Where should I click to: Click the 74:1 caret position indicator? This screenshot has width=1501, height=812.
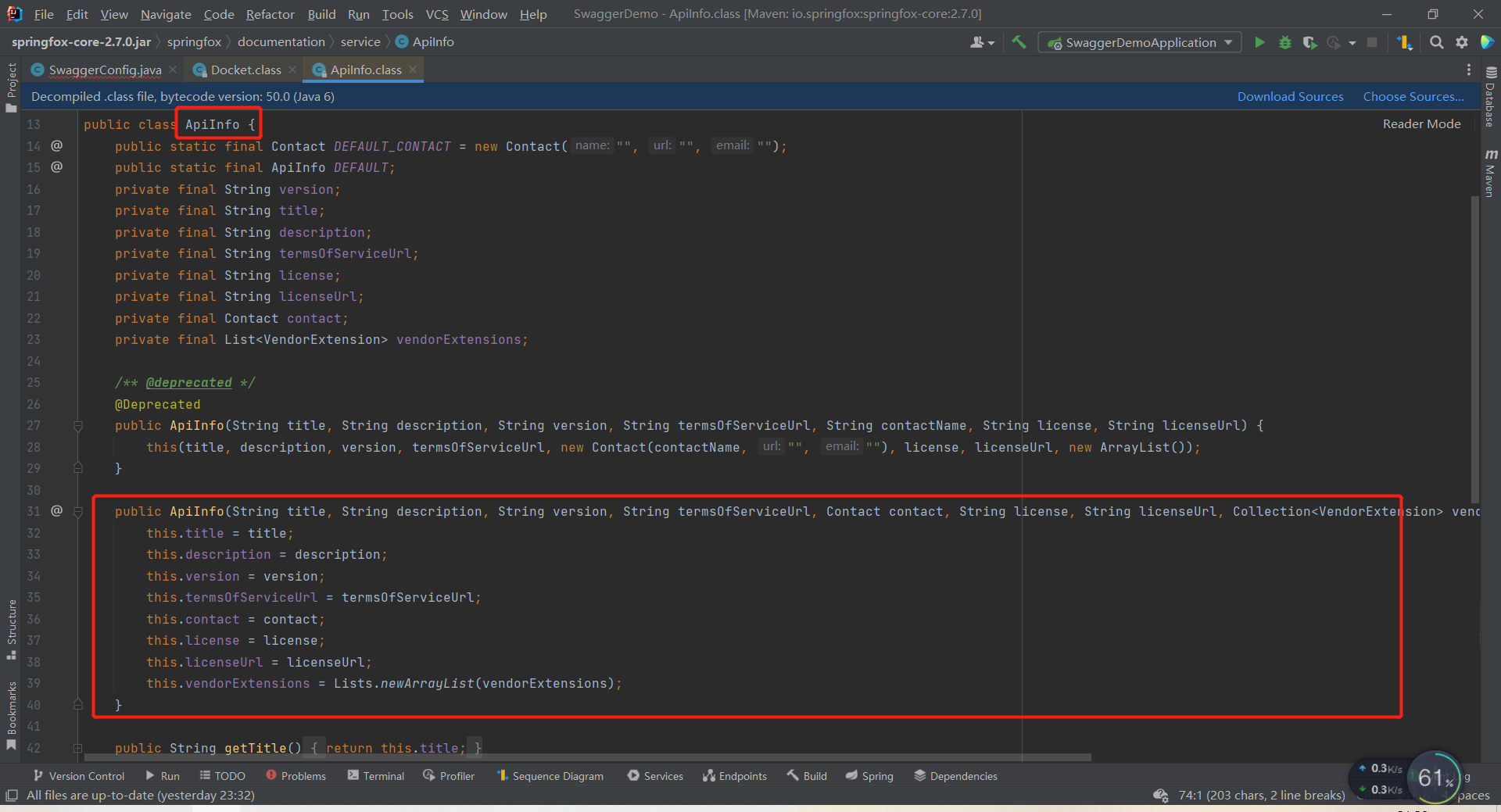coord(1262,795)
